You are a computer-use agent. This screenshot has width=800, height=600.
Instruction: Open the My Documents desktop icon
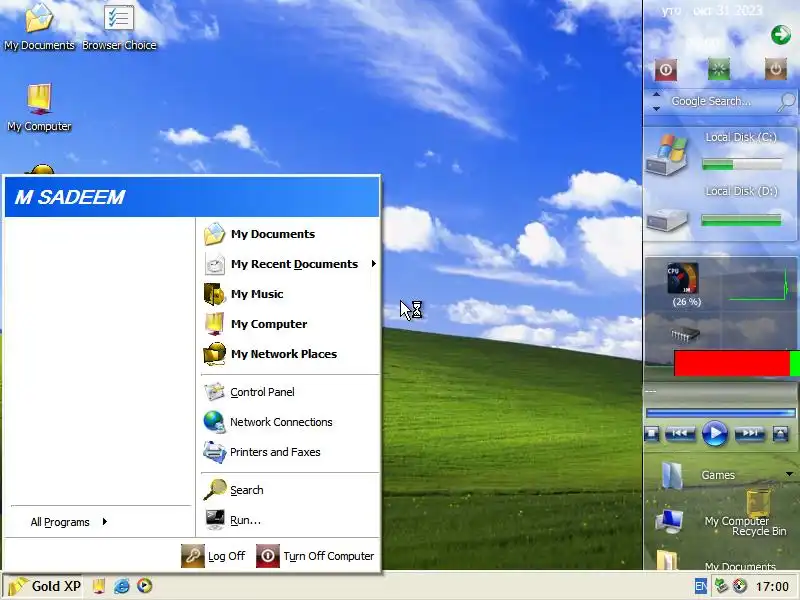coord(39,27)
